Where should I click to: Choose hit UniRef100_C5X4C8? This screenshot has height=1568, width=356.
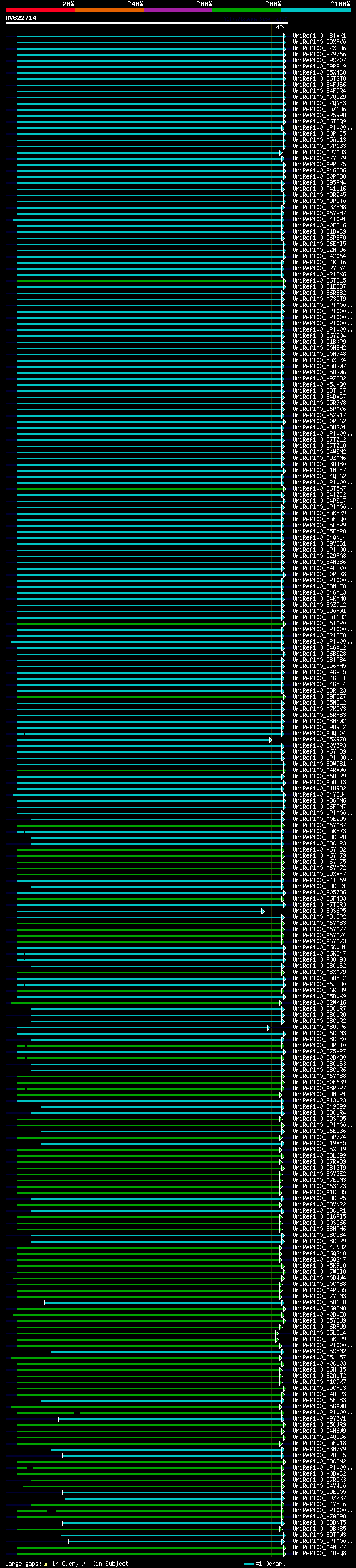[319, 72]
